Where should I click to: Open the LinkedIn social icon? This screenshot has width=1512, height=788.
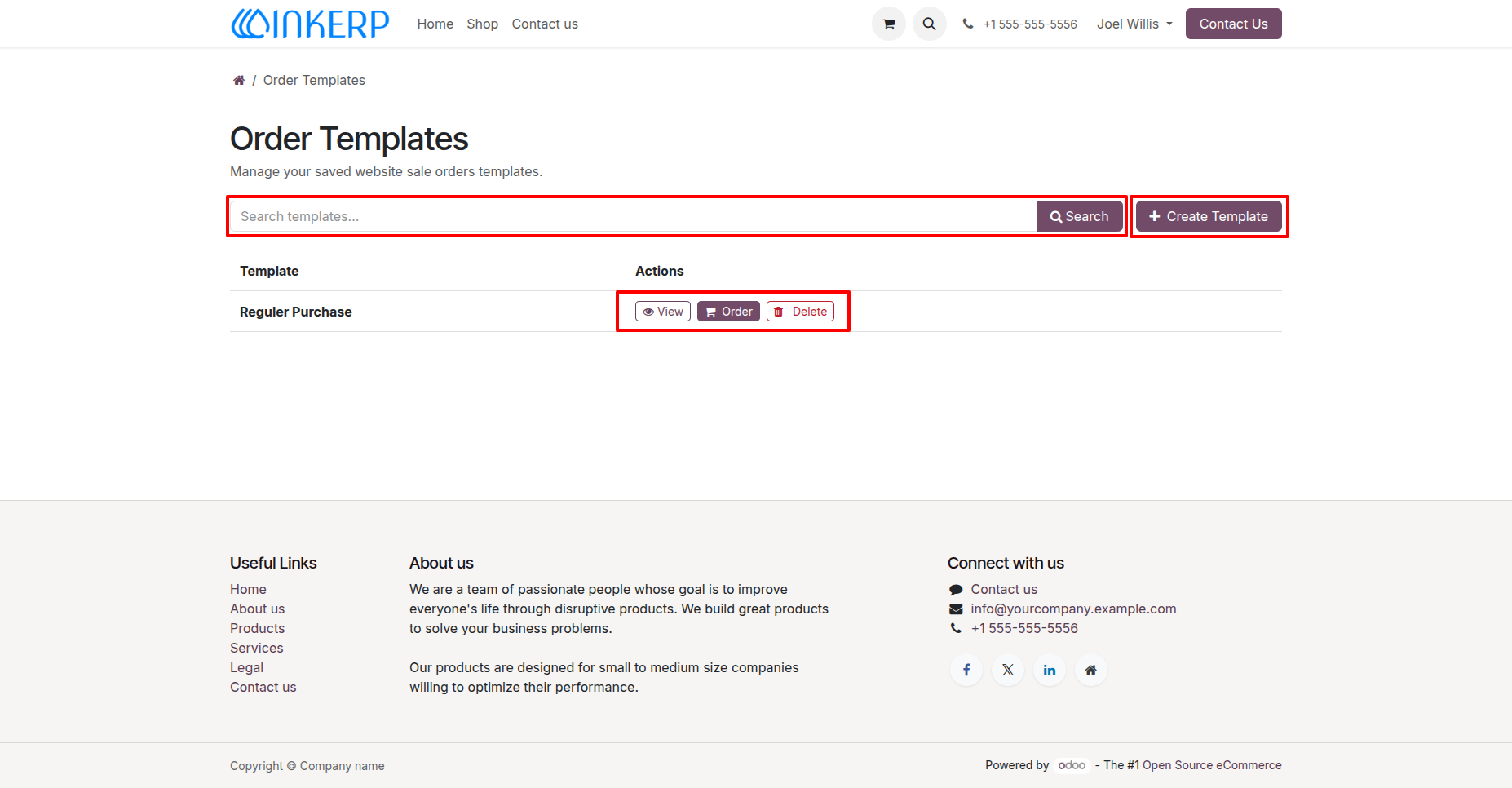[x=1050, y=670]
